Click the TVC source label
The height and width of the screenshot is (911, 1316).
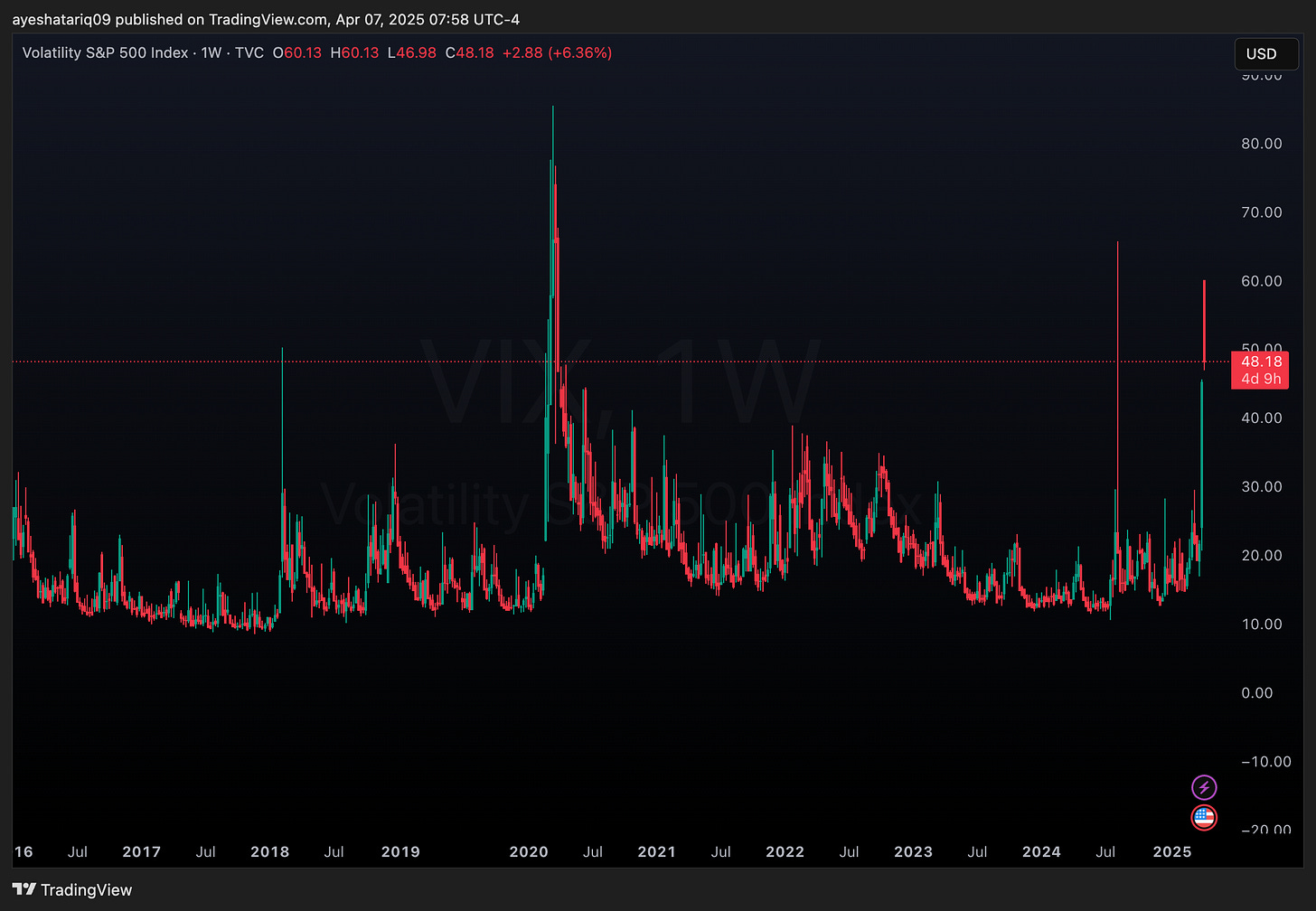coord(249,52)
